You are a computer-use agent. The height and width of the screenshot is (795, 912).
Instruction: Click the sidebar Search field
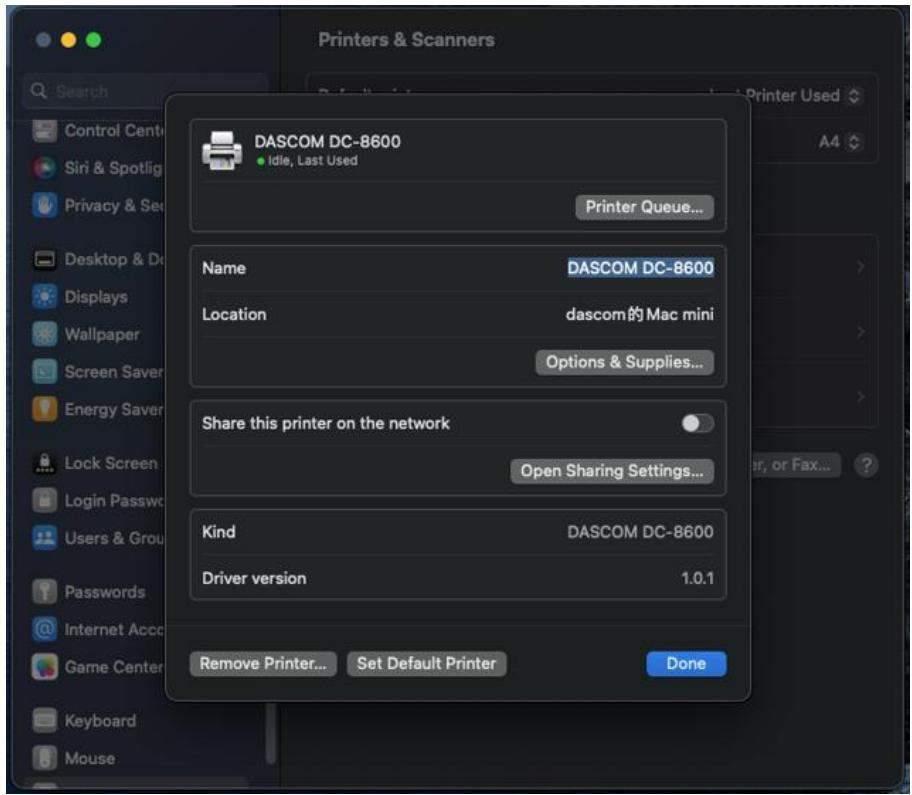click(145, 91)
